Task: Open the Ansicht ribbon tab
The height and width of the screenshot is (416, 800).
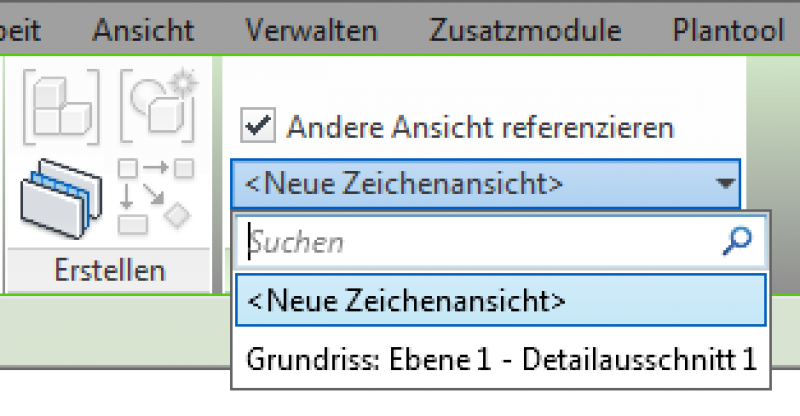Action: coord(143,30)
